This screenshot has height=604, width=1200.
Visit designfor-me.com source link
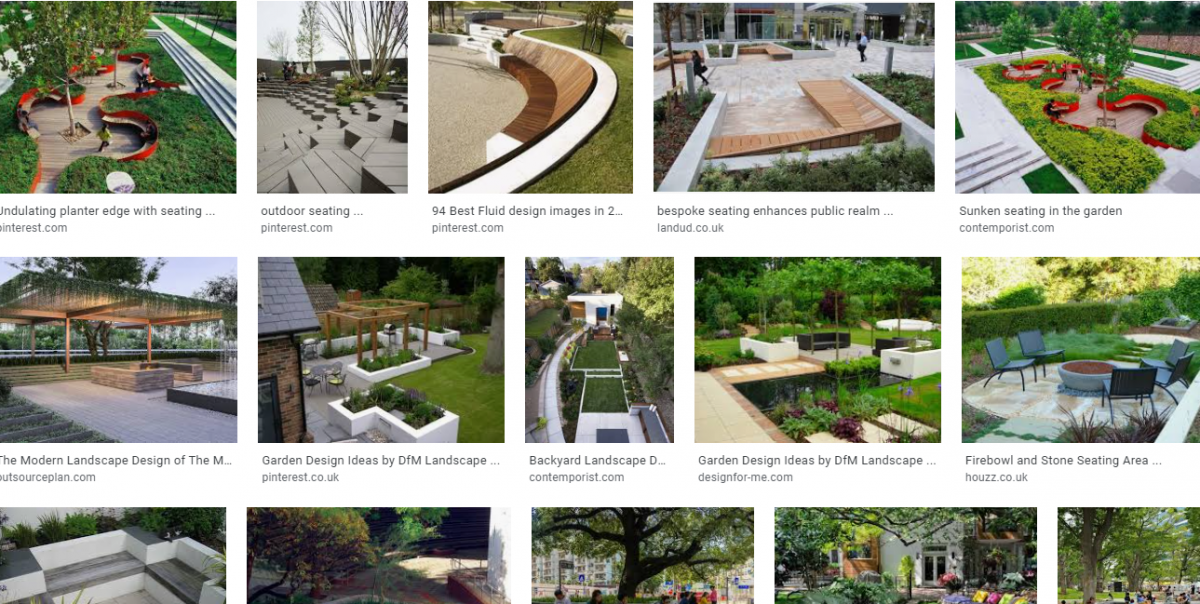point(745,478)
